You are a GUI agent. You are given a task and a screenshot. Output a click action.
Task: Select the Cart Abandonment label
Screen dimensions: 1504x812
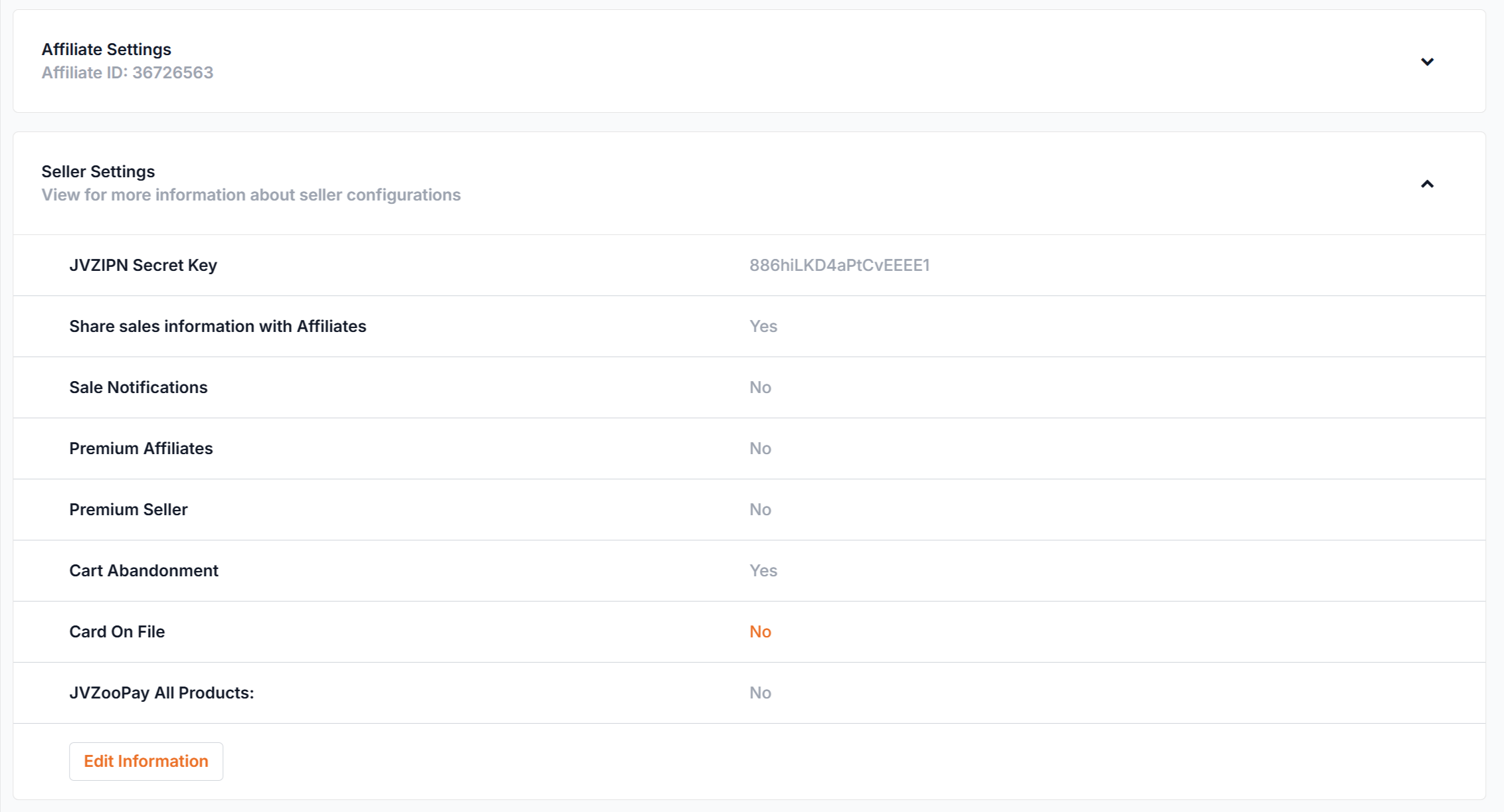point(143,570)
